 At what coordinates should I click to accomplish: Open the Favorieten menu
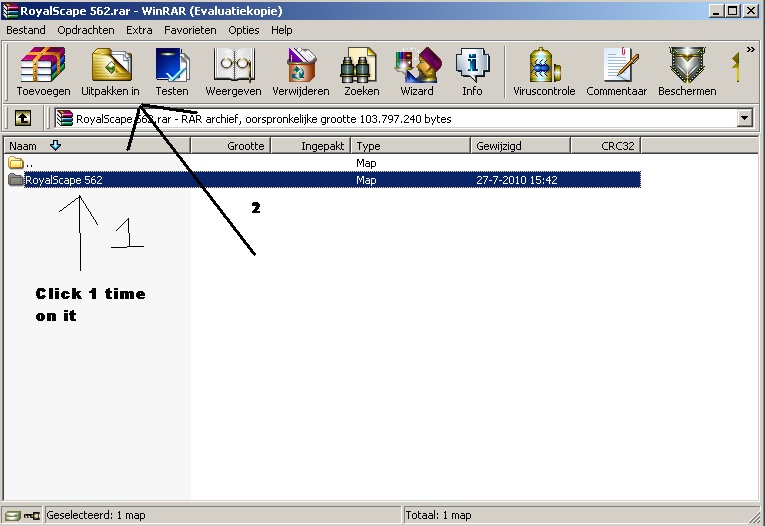[x=190, y=30]
